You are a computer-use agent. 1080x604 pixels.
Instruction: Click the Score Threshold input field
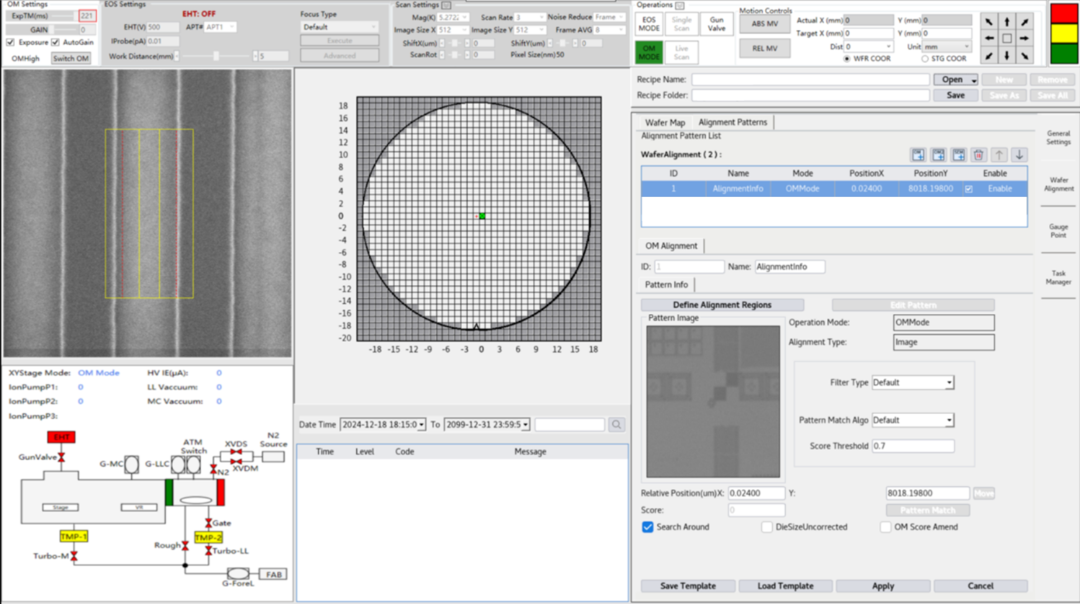click(912, 446)
